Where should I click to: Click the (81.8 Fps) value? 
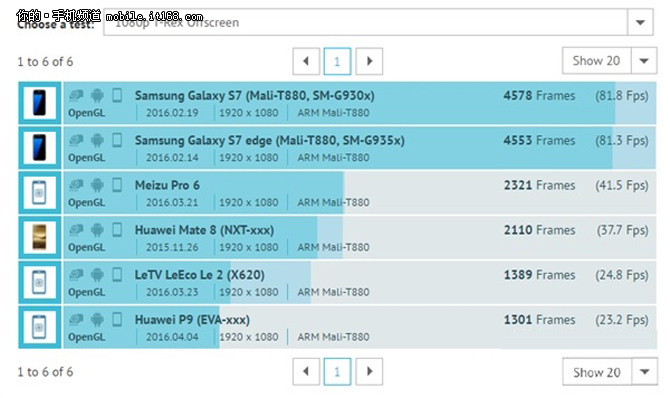(622, 95)
